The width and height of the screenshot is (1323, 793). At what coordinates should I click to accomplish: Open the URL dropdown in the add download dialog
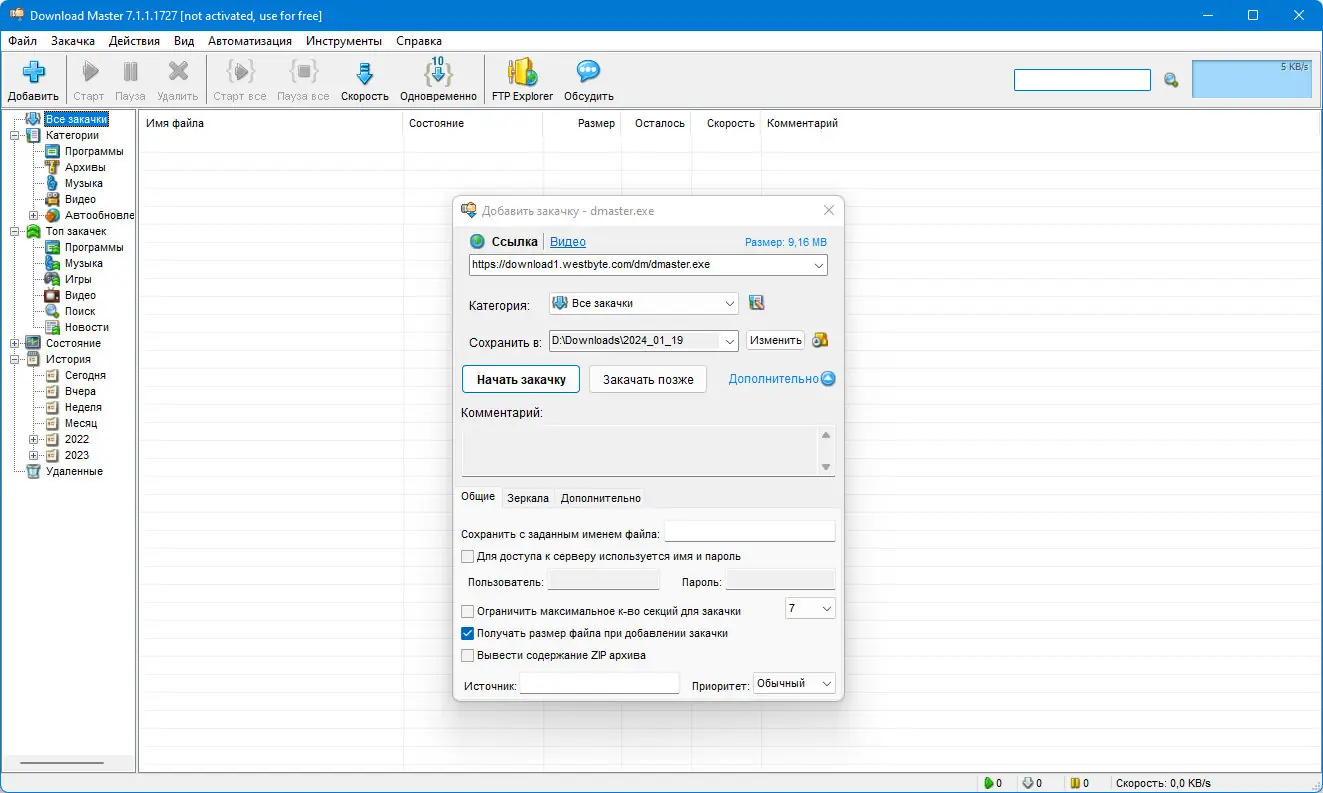(819, 265)
